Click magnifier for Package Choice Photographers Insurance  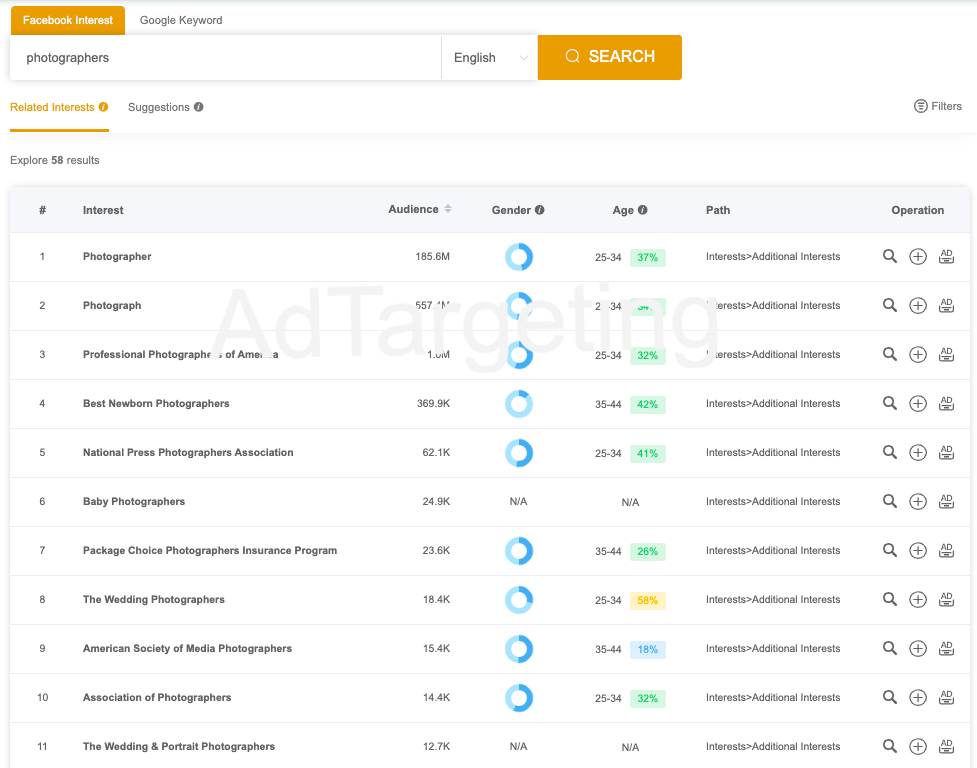pos(890,550)
